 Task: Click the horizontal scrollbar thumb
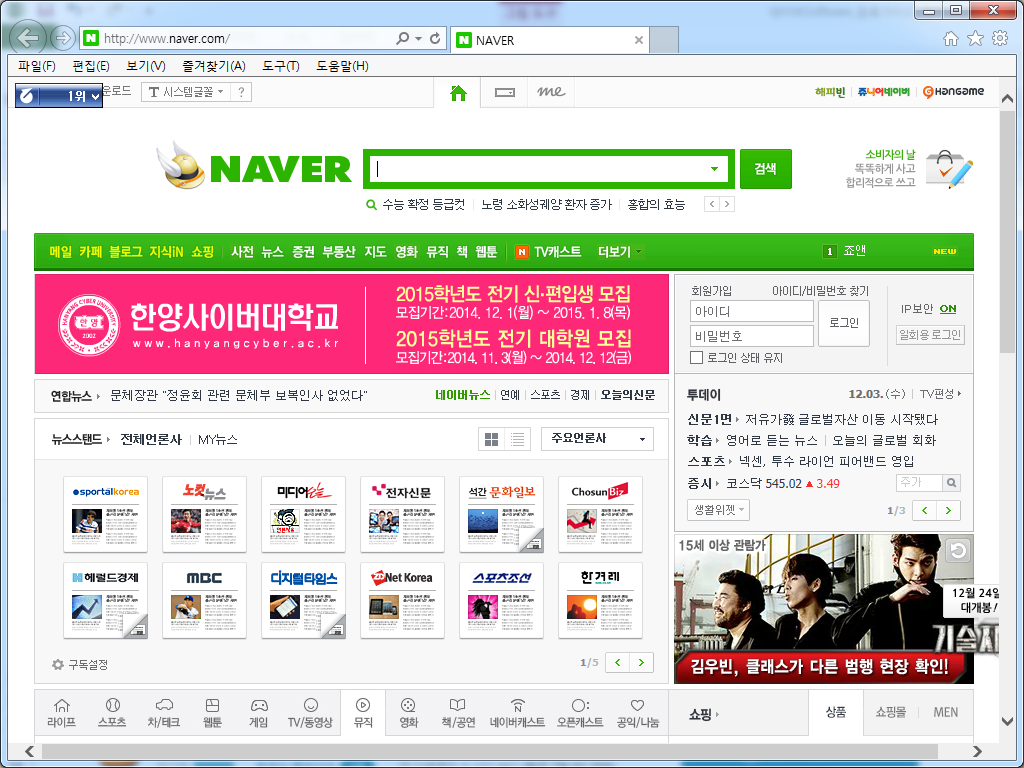[x=490, y=751]
